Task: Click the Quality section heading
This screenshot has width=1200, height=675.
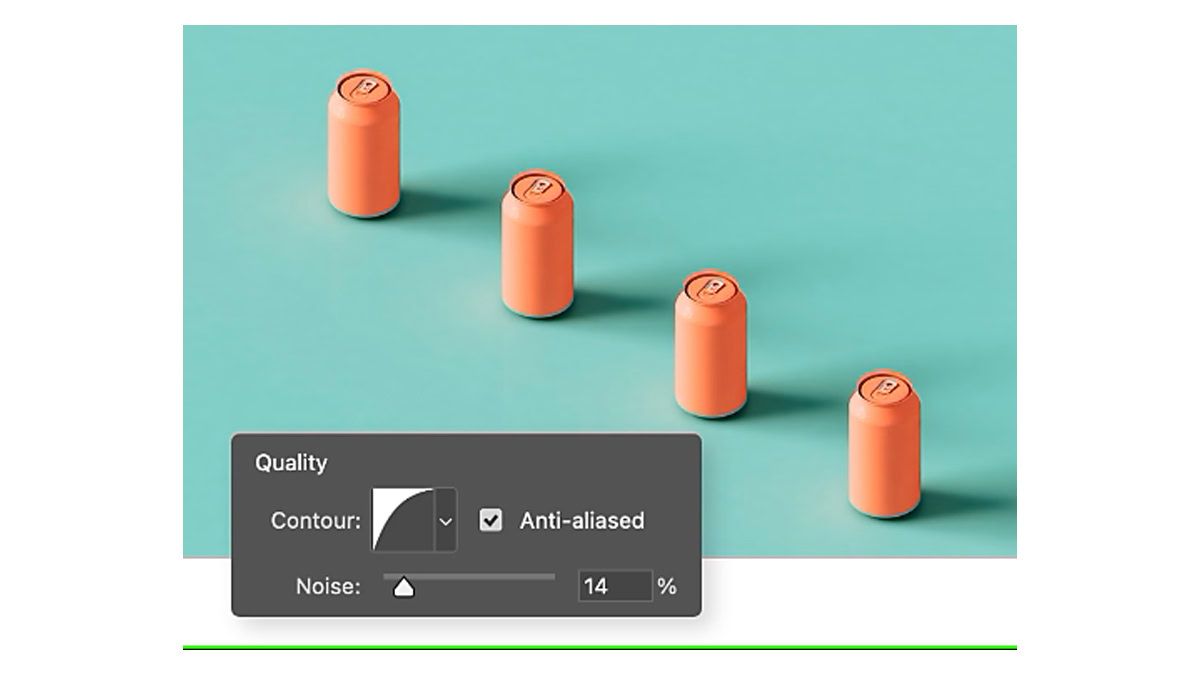Action: [291, 463]
